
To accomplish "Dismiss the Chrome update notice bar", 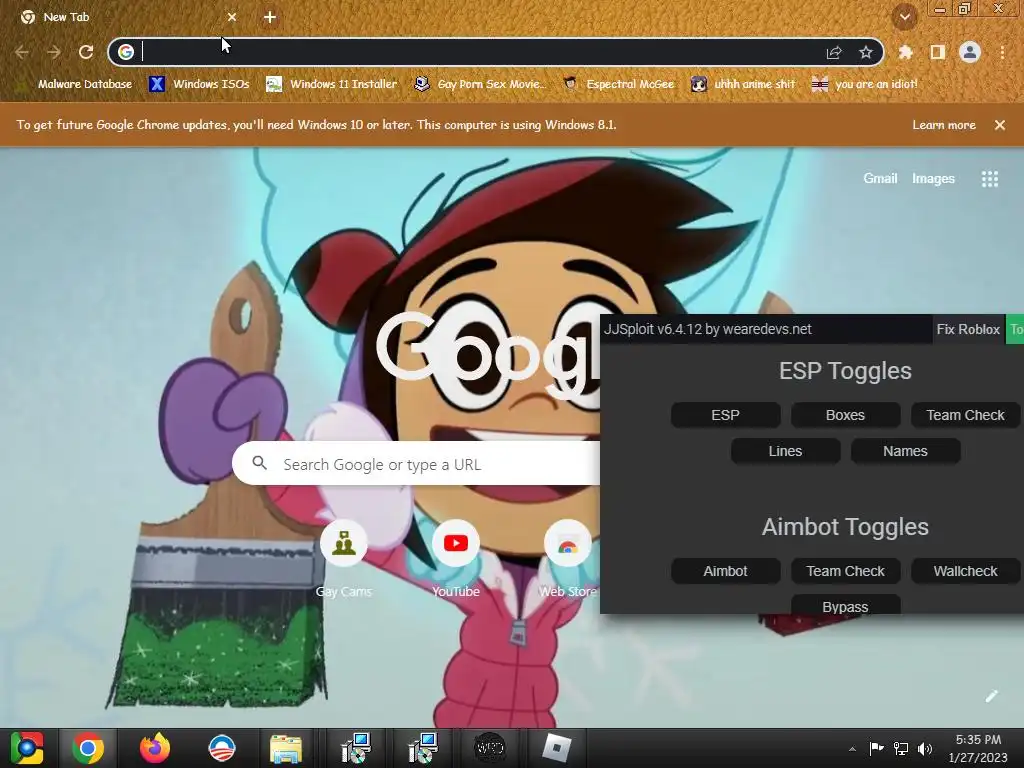I will 1000,125.
